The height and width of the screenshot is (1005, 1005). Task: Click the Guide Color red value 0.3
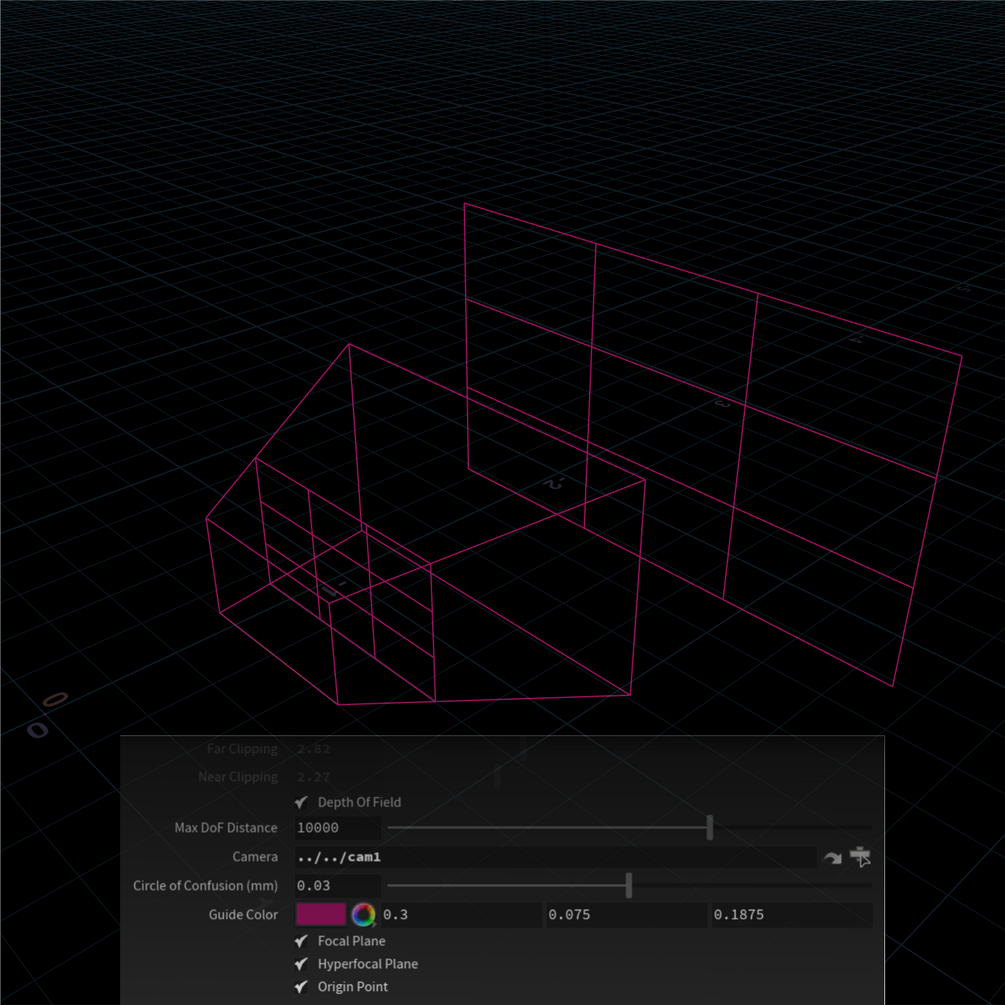pyautogui.click(x=461, y=915)
